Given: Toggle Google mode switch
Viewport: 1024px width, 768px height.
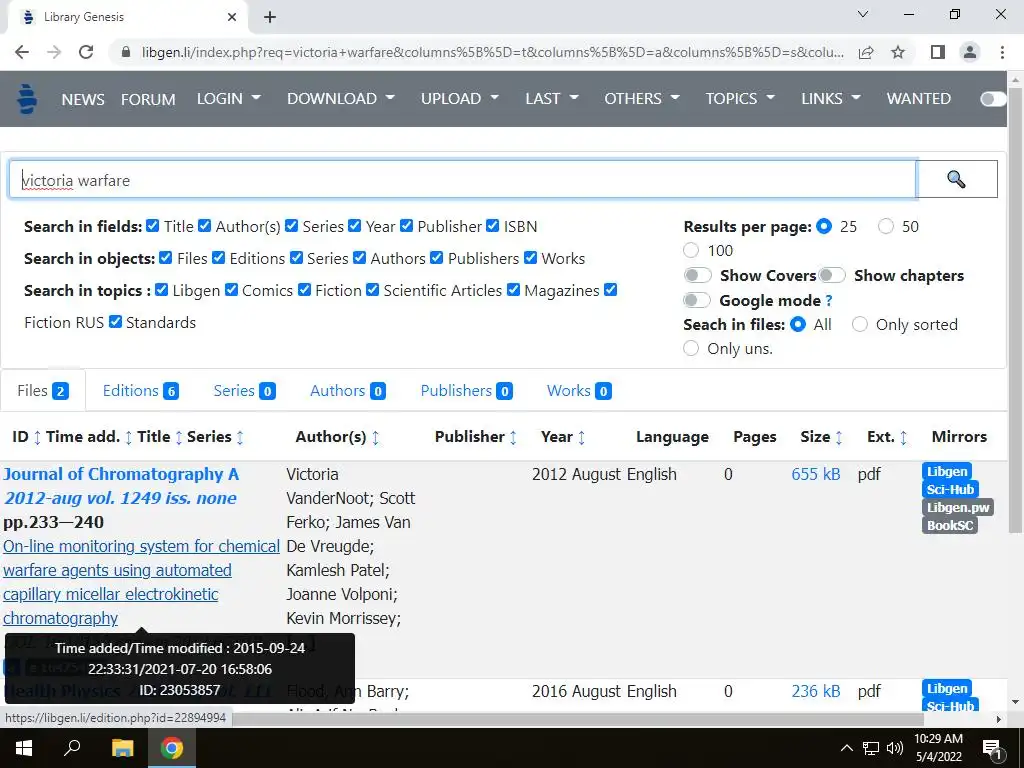Looking at the screenshot, I should (x=697, y=300).
